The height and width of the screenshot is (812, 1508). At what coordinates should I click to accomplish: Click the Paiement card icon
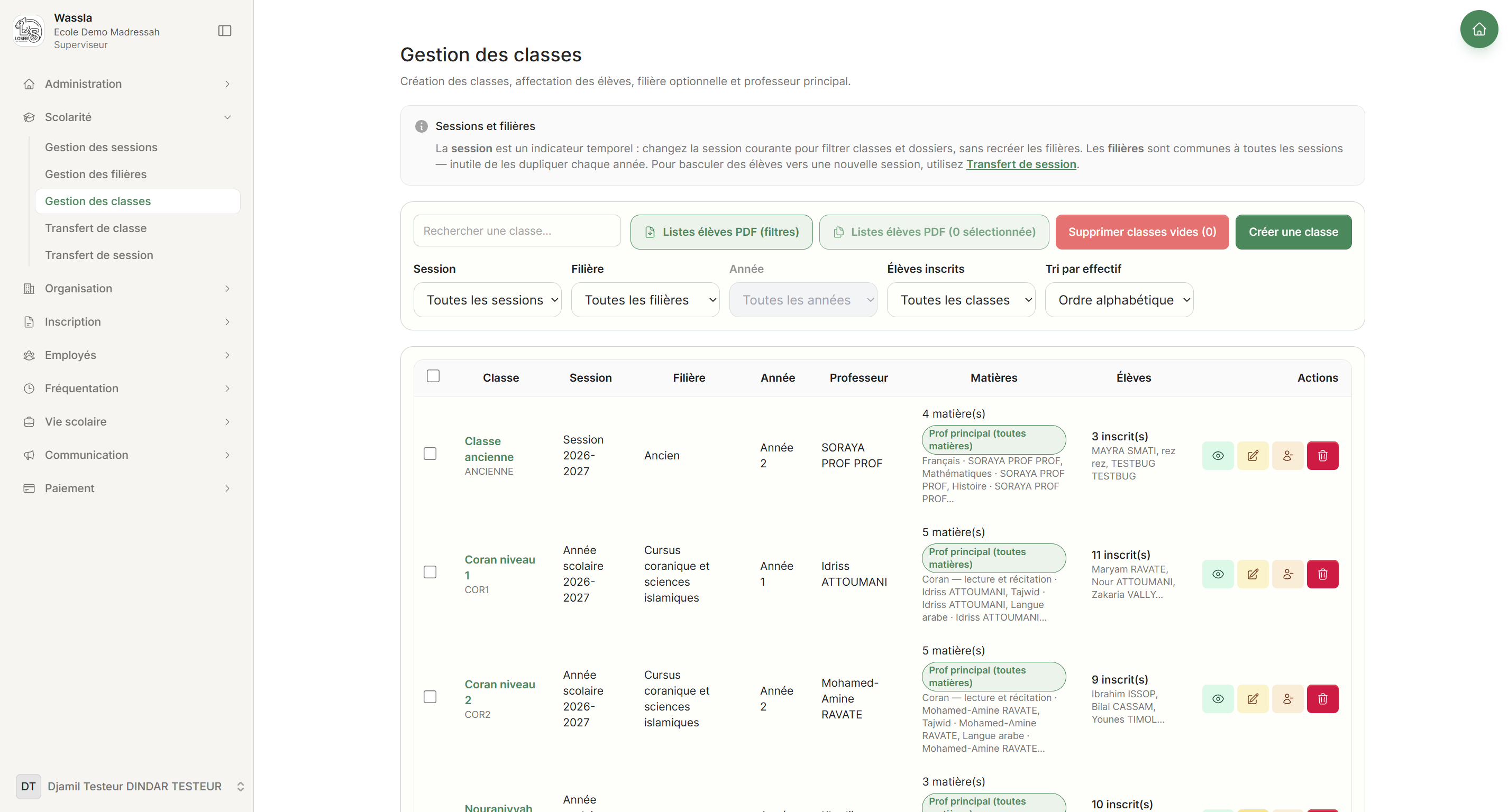coord(29,488)
